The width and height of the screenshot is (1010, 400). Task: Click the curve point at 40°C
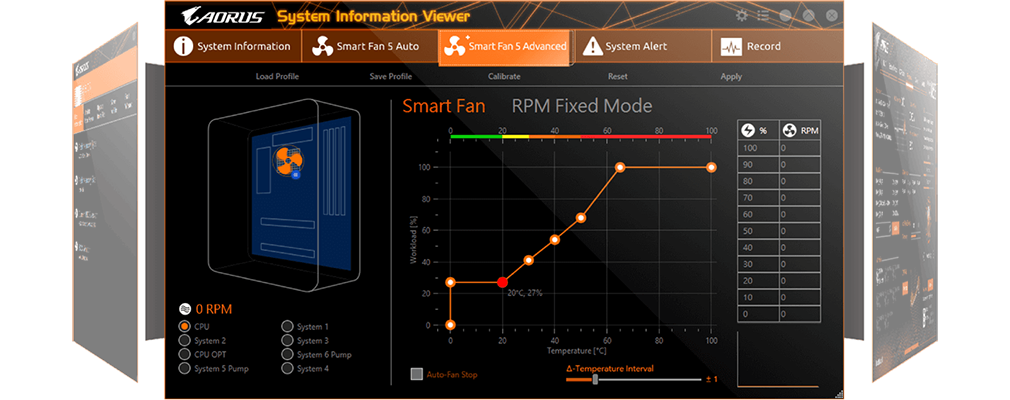(555, 240)
